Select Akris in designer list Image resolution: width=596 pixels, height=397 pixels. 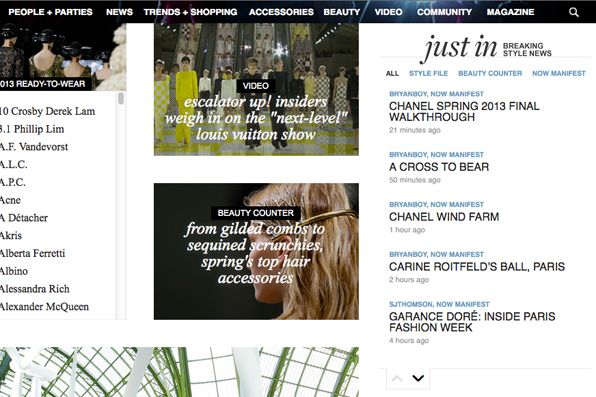click(11, 236)
